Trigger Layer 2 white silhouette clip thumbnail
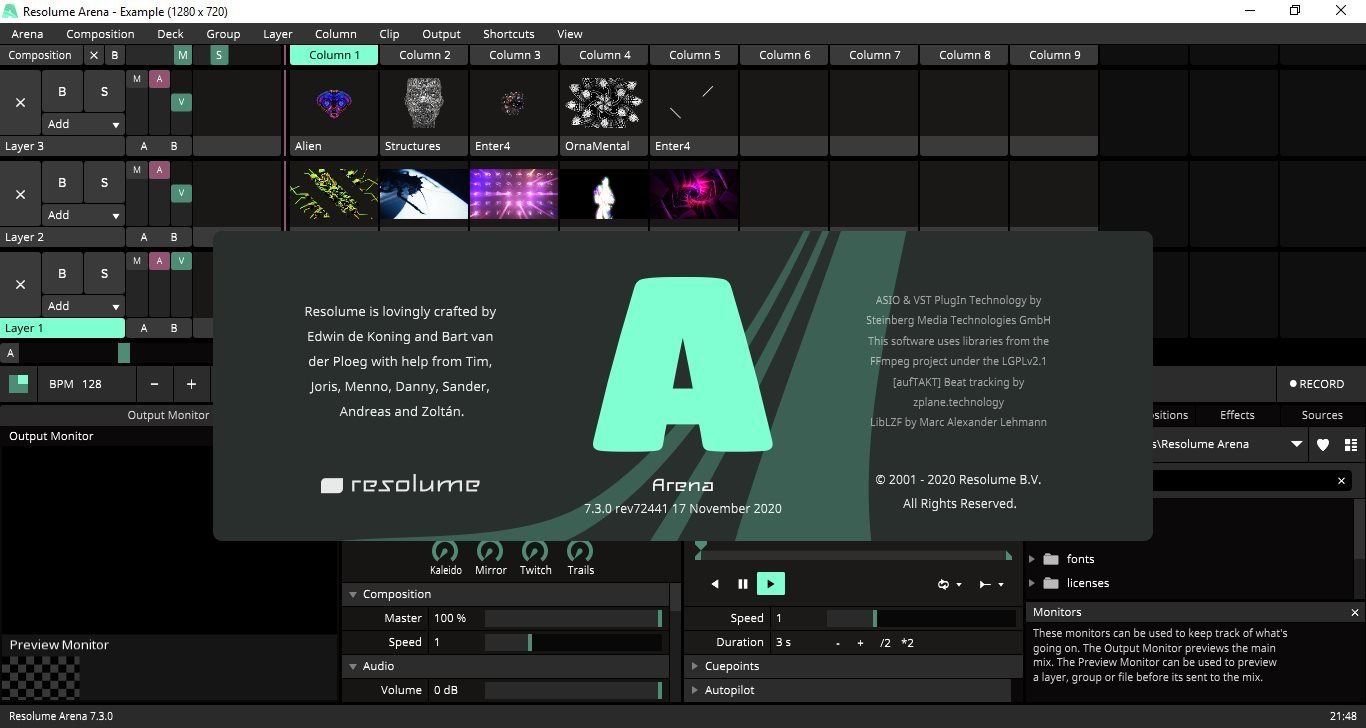The height and width of the screenshot is (728, 1366). (604, 194)
